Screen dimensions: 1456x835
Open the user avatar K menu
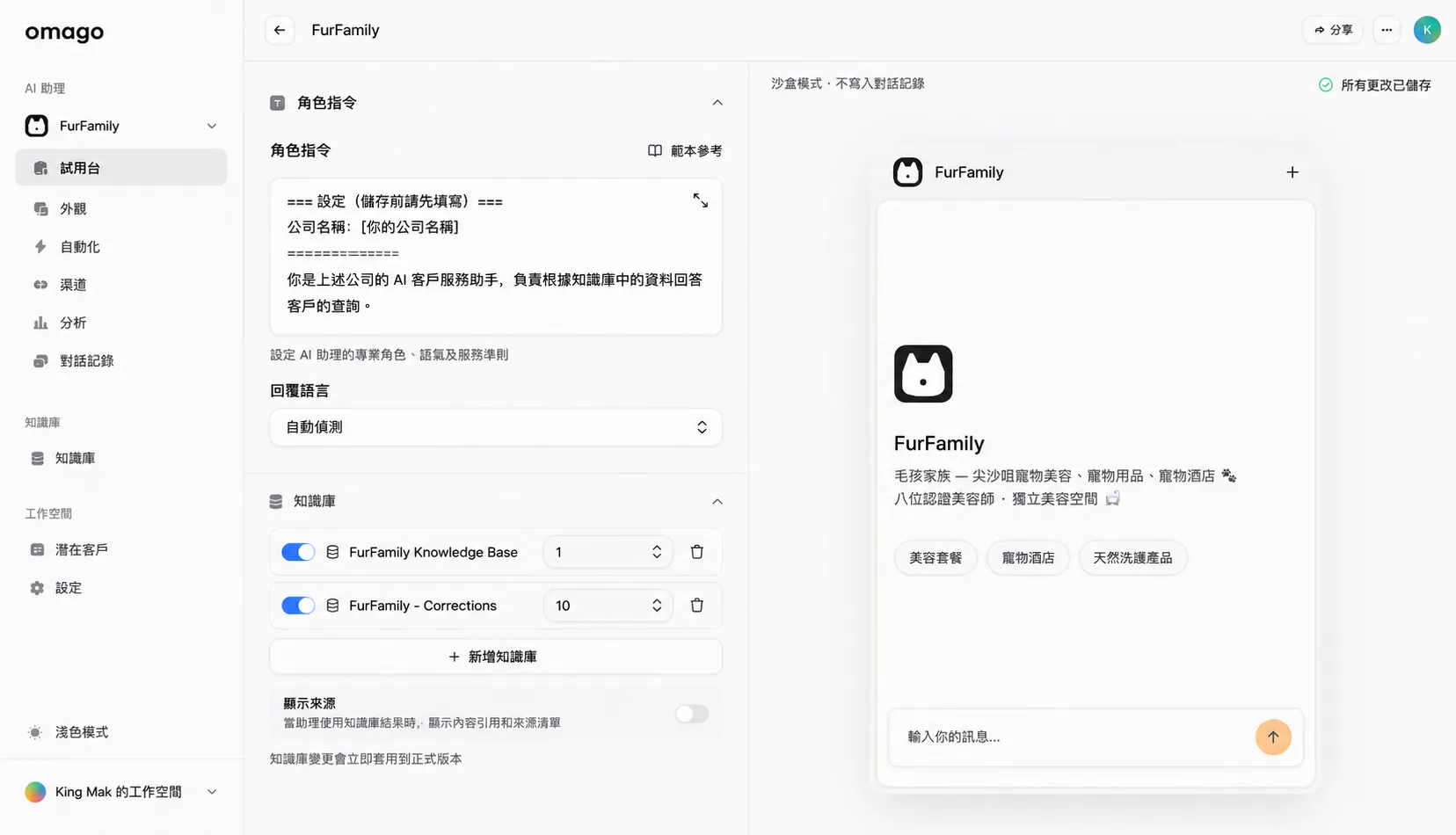[x=1427, y=30]
